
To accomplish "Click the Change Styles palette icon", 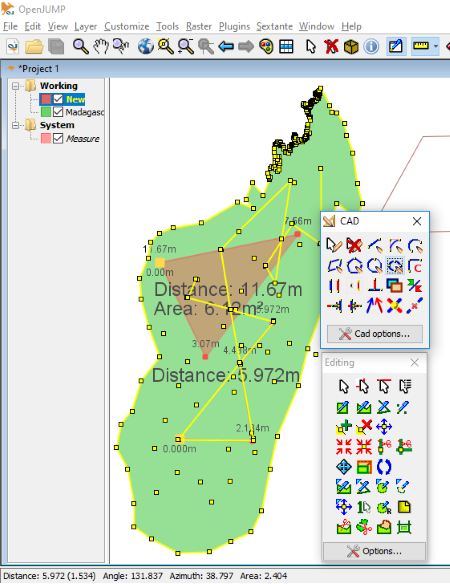I will 266,47.
